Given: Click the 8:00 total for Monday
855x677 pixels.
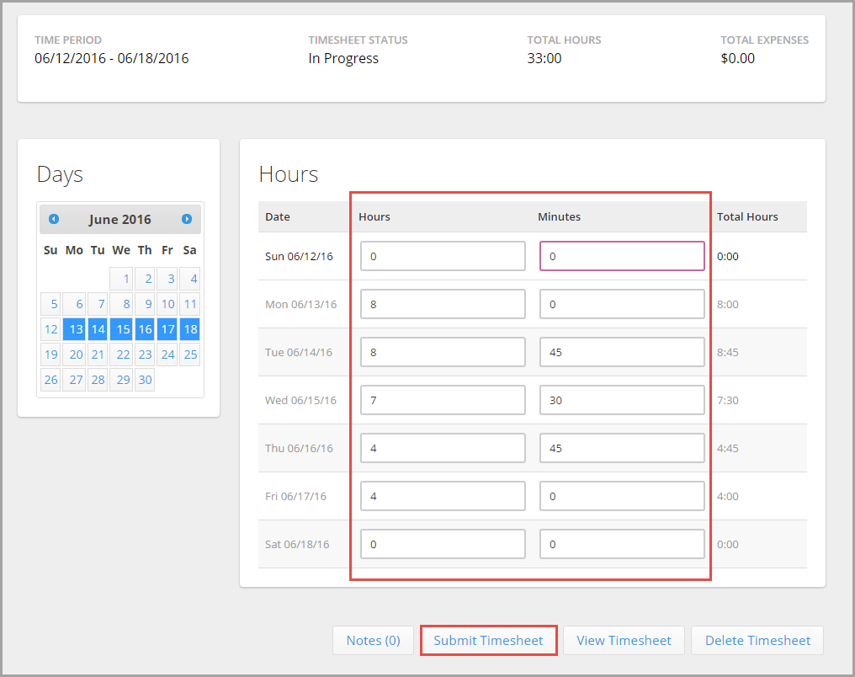Looking at the screenshot, I should (x=728, y=304).
